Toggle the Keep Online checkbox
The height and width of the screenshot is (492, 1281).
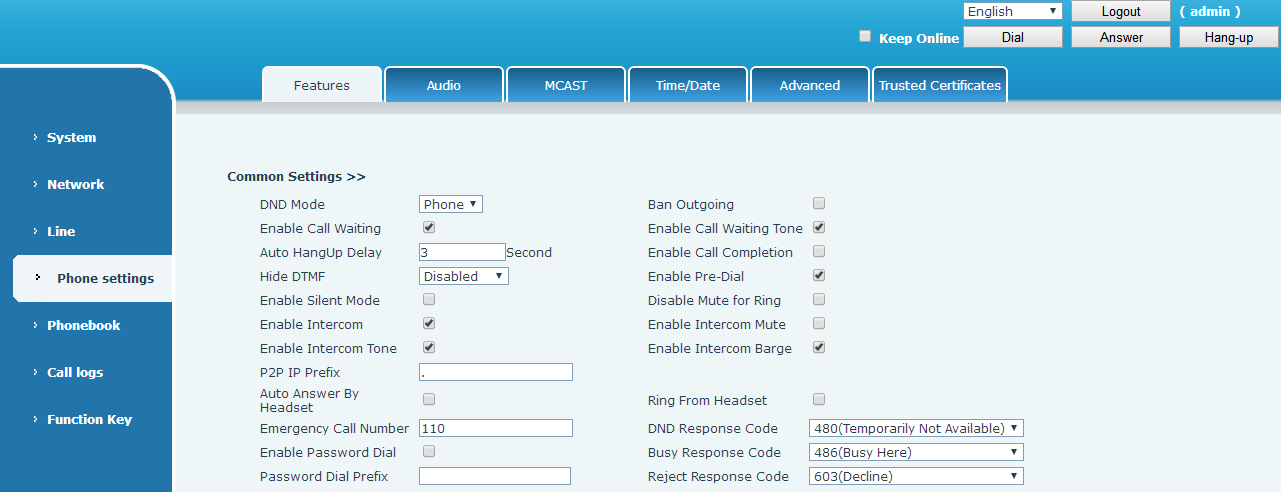click(x=865, y=37)
